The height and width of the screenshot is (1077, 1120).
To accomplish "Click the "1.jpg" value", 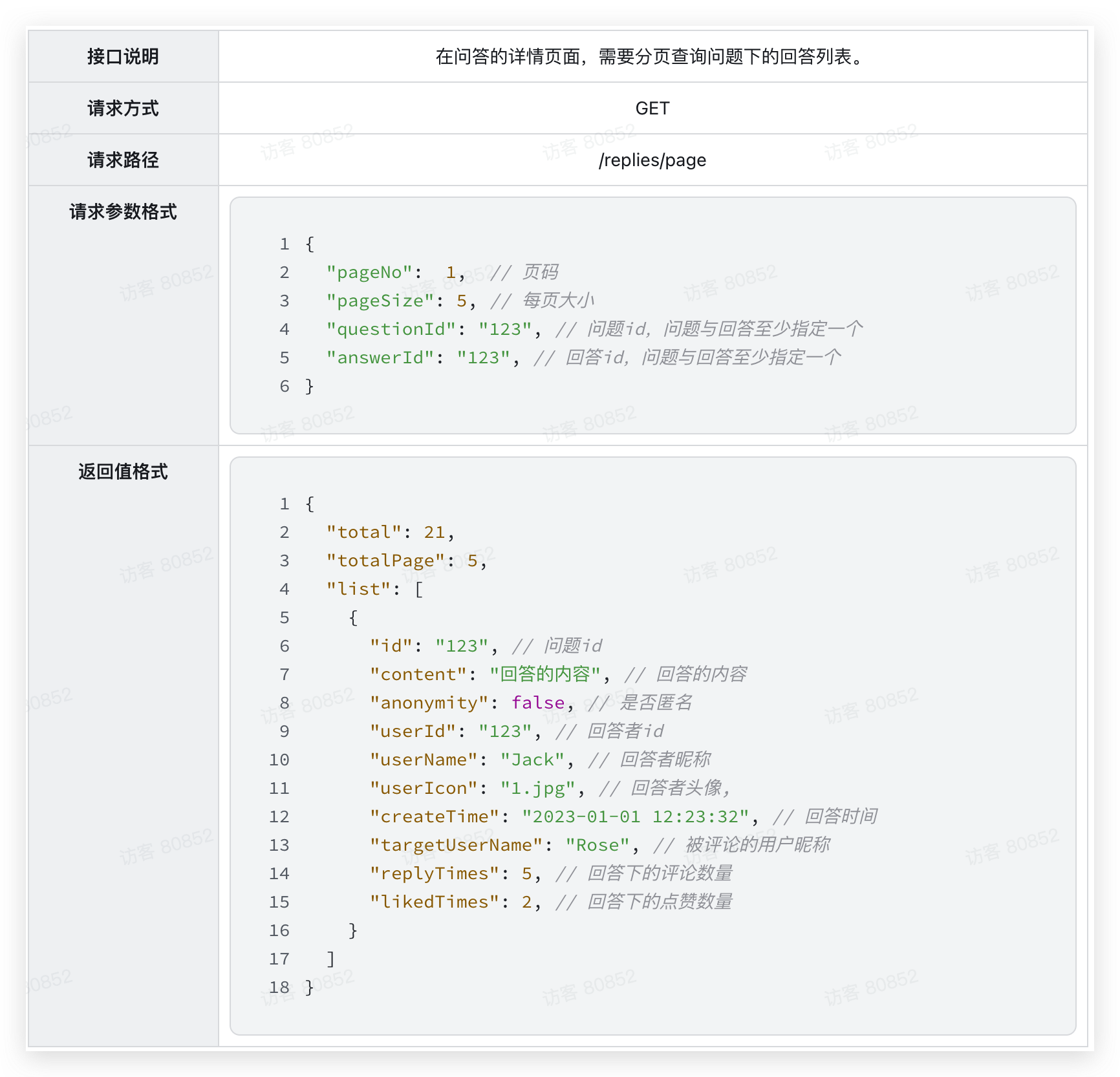I will point(538,788).
